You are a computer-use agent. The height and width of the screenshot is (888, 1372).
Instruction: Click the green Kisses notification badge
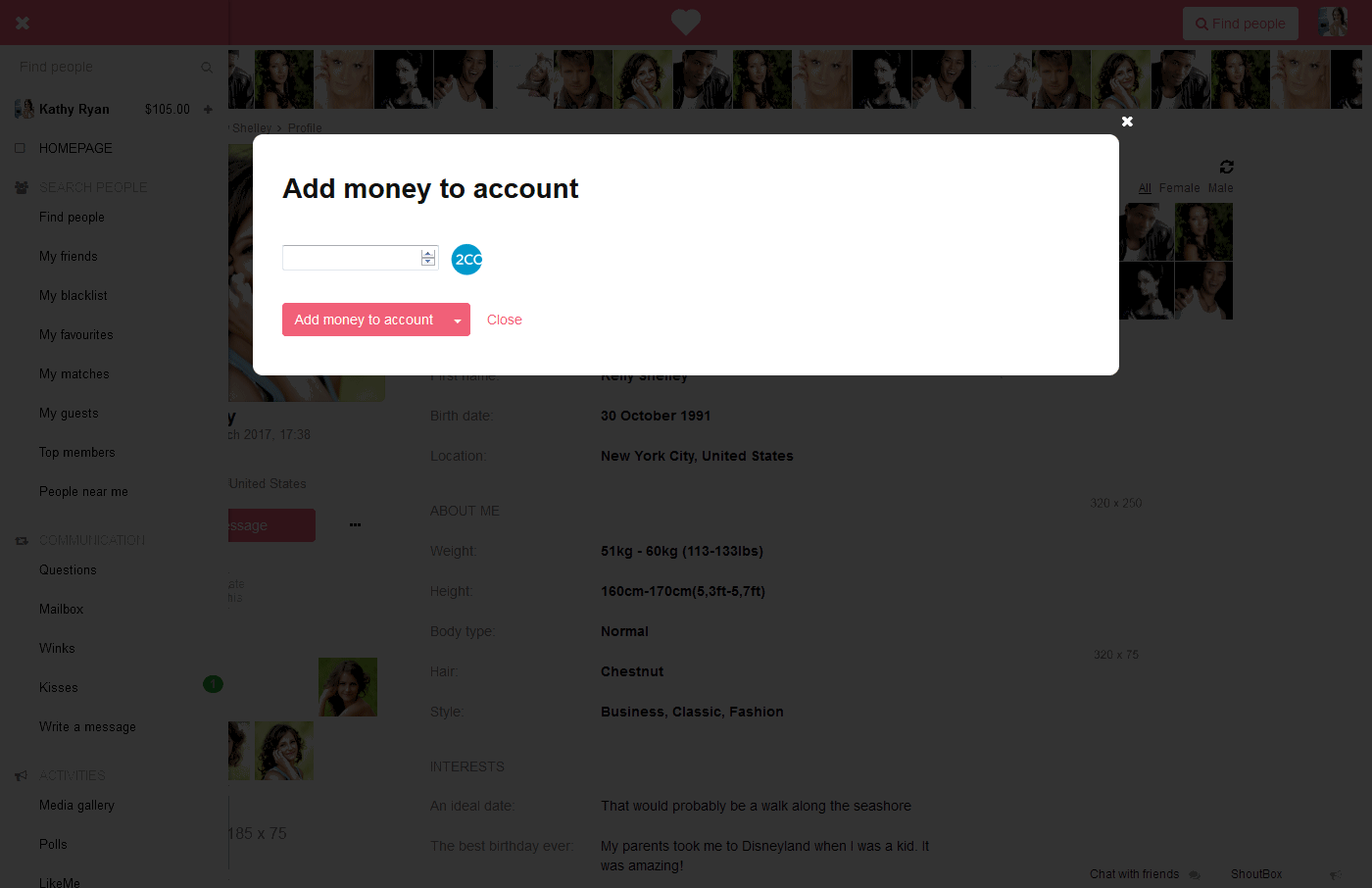(213, 684)
